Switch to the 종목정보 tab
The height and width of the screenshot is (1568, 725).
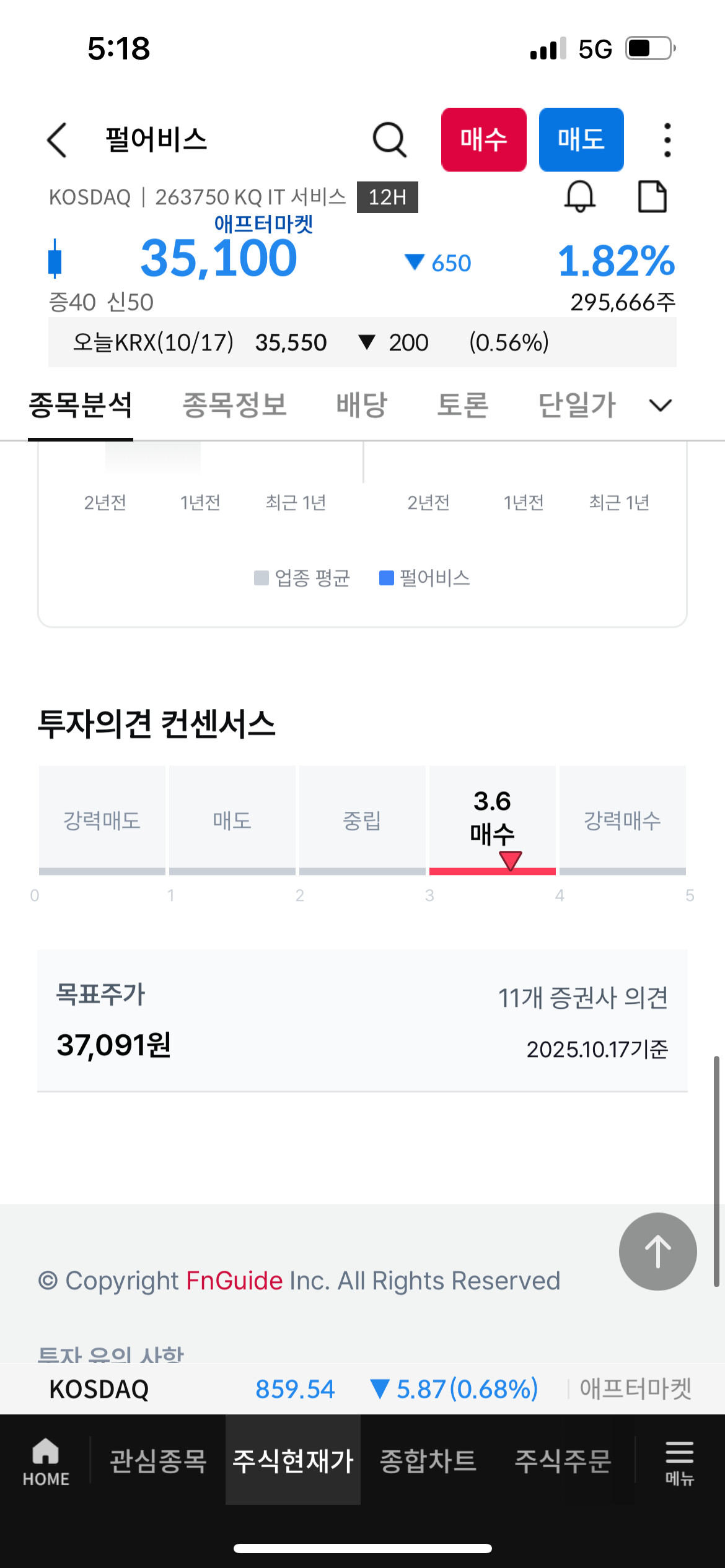coord(234,406)
